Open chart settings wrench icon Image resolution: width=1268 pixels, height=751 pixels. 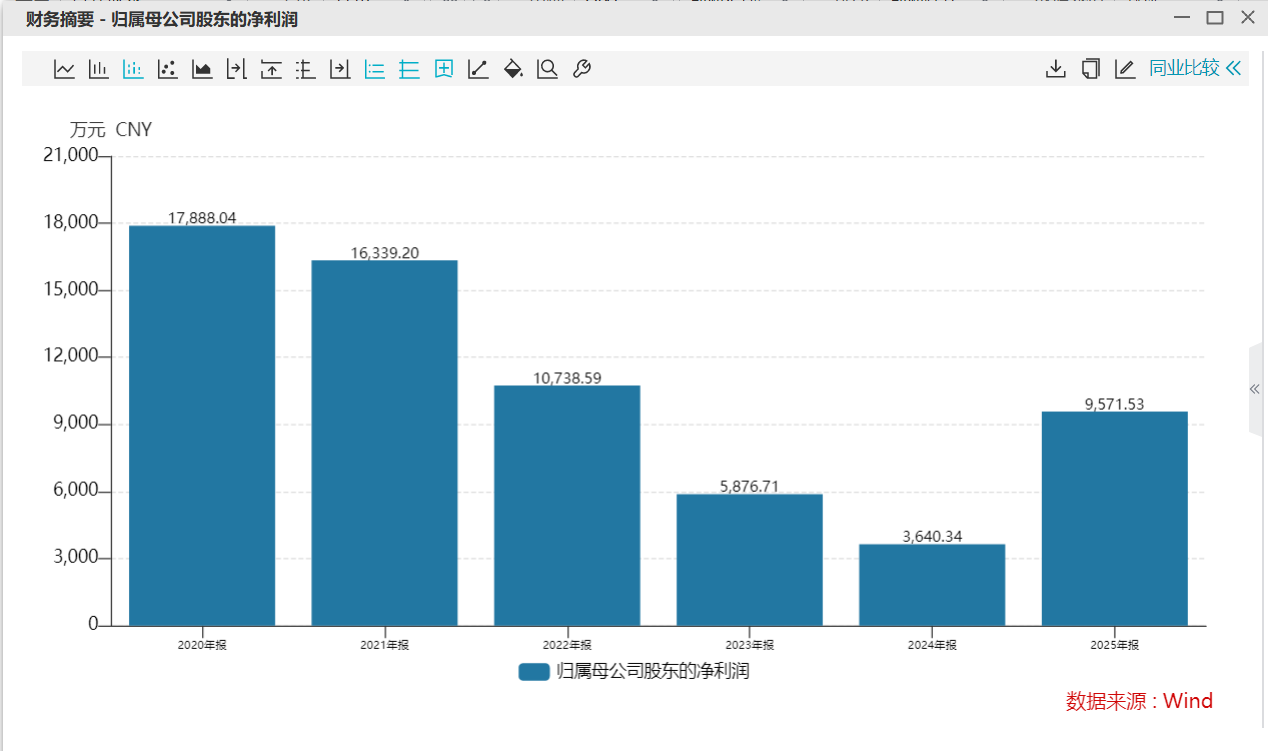click(581, 69)
